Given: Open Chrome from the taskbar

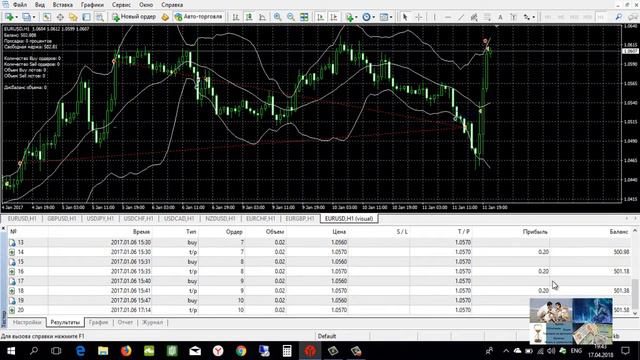Looking at the screenshot, I should coord(241,351).
